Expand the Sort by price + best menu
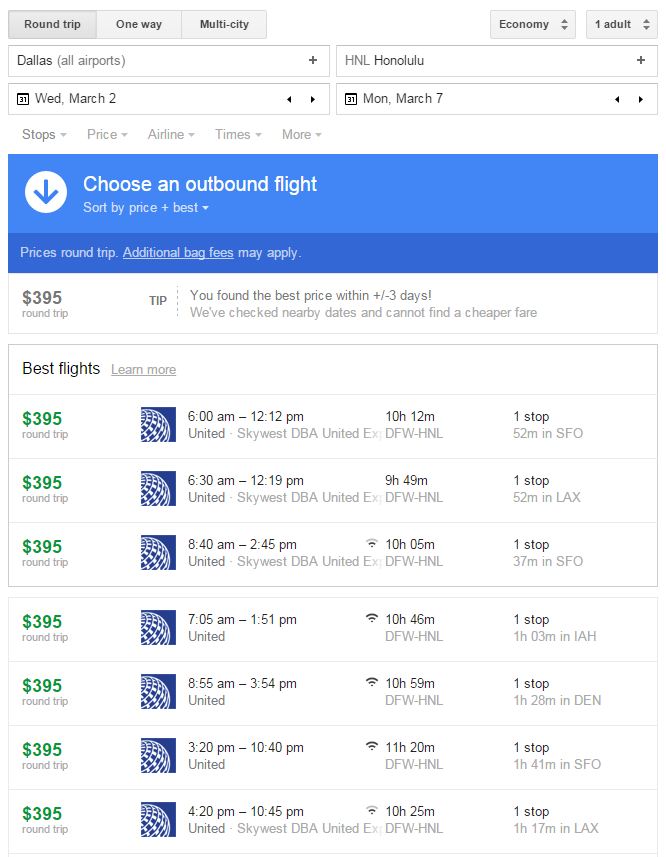Screen dimensions: 666x857 [x=146, y=208]
